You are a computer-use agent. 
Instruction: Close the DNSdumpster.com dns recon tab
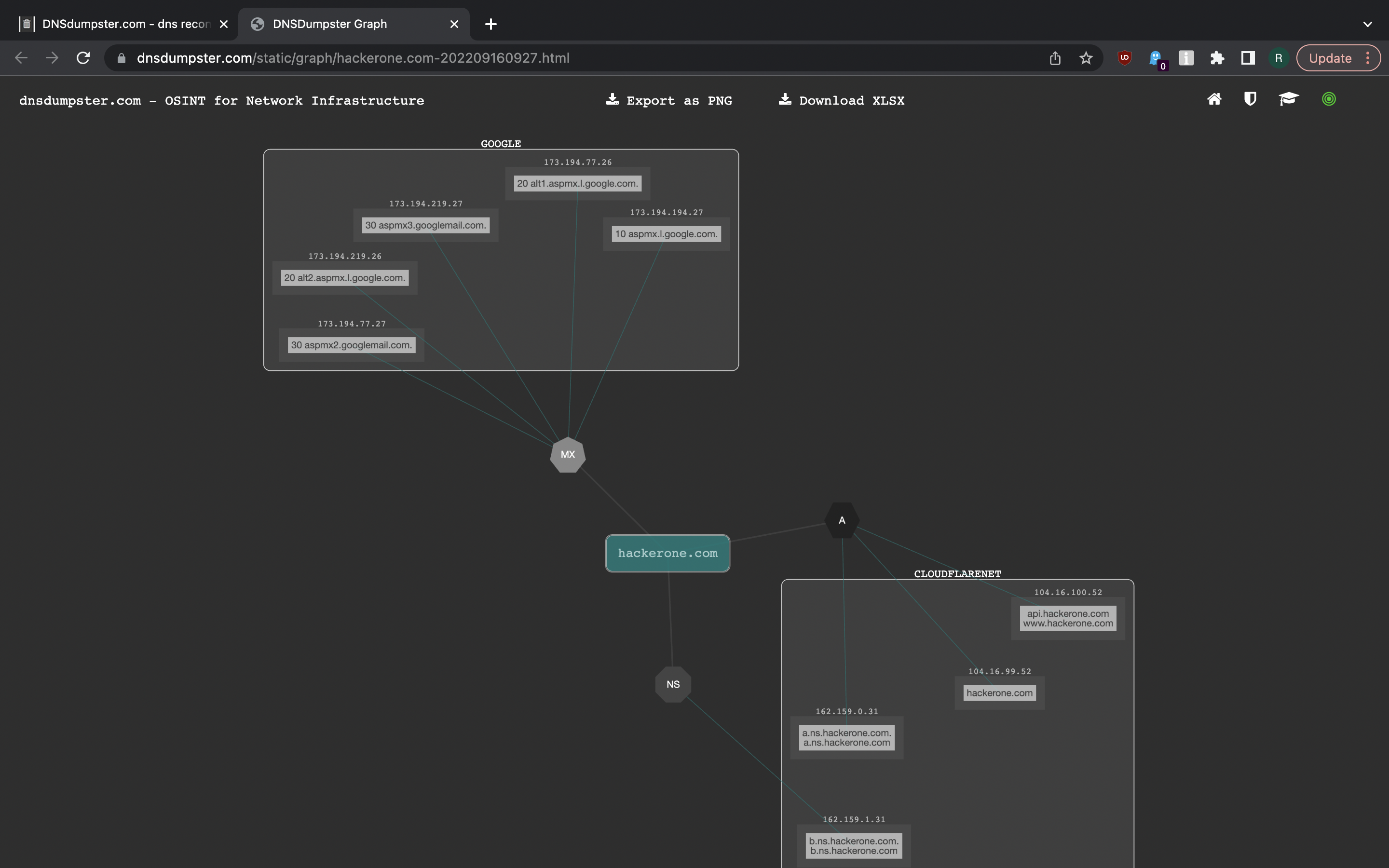tap(224, 24)
